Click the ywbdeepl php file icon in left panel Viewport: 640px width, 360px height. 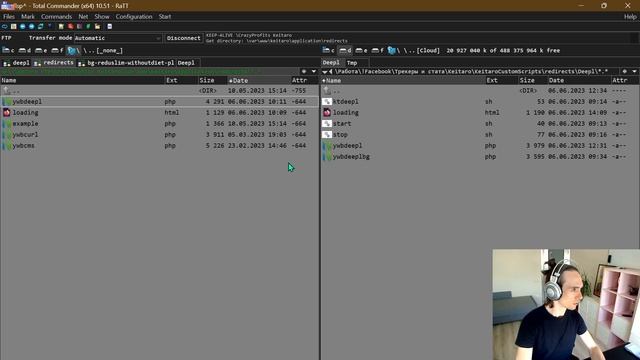tap(7, 102)
